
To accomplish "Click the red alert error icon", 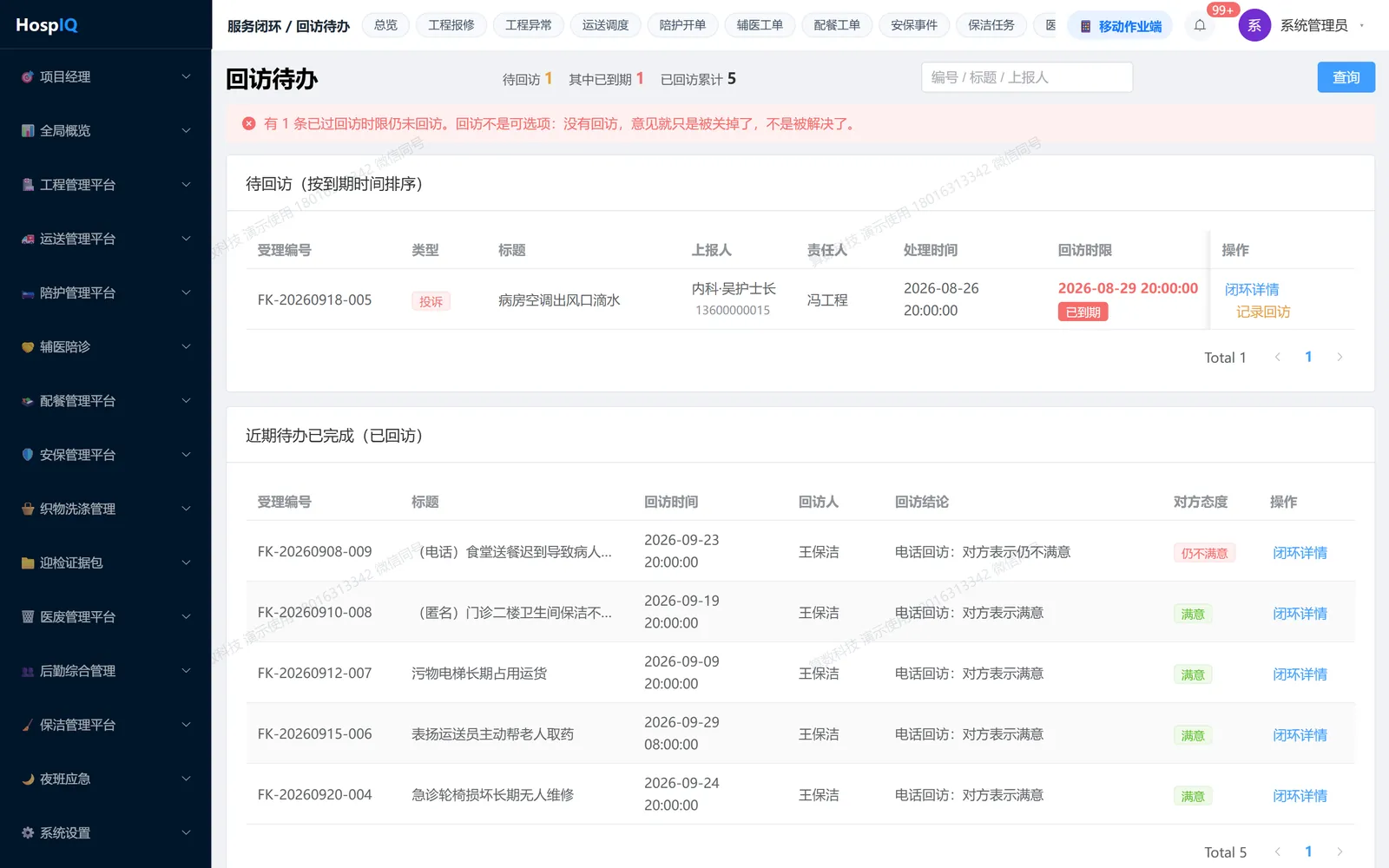I will (x=249, y=124).
